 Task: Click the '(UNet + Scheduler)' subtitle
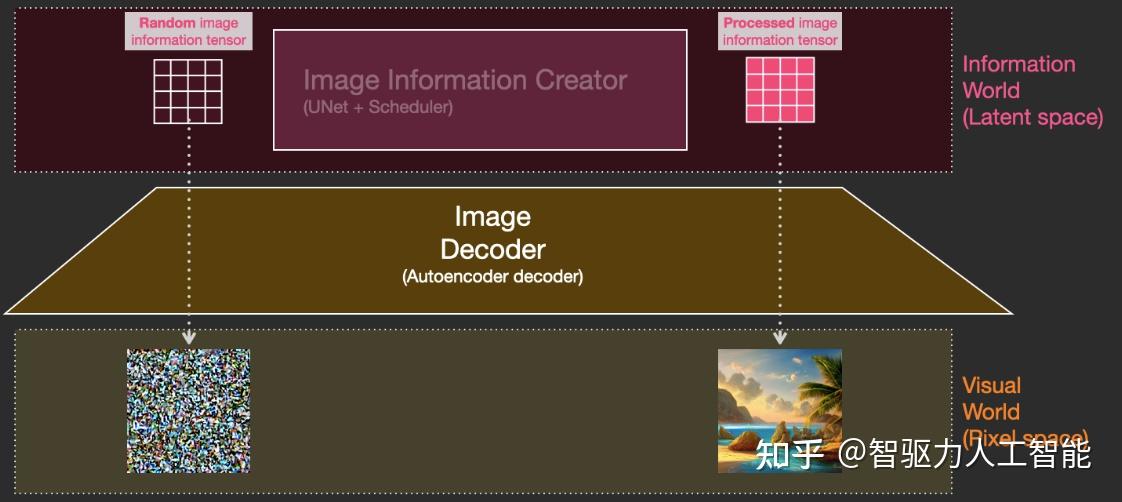379,108
